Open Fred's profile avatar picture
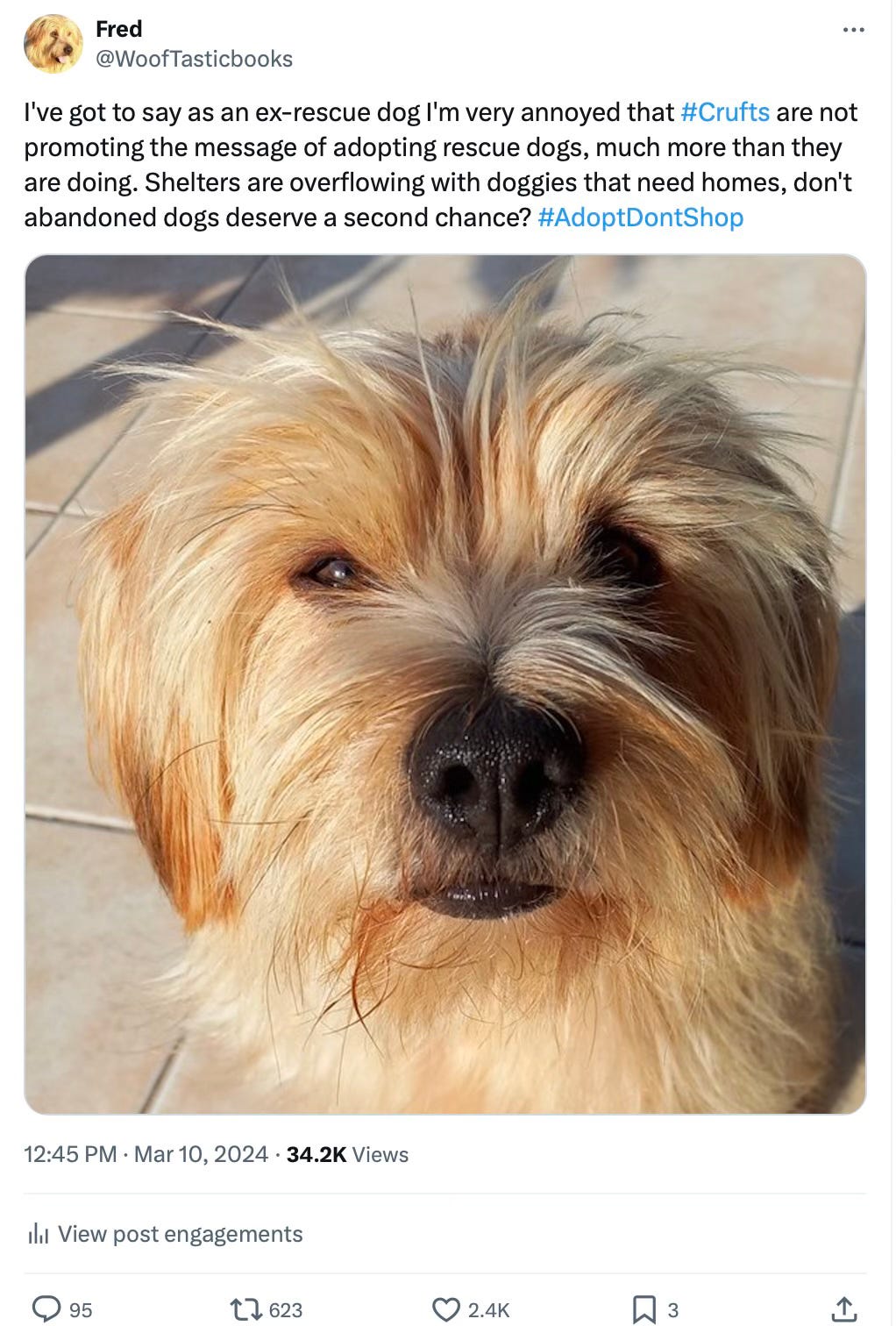Screen dimensions: 896x1326 click(53, 43)
